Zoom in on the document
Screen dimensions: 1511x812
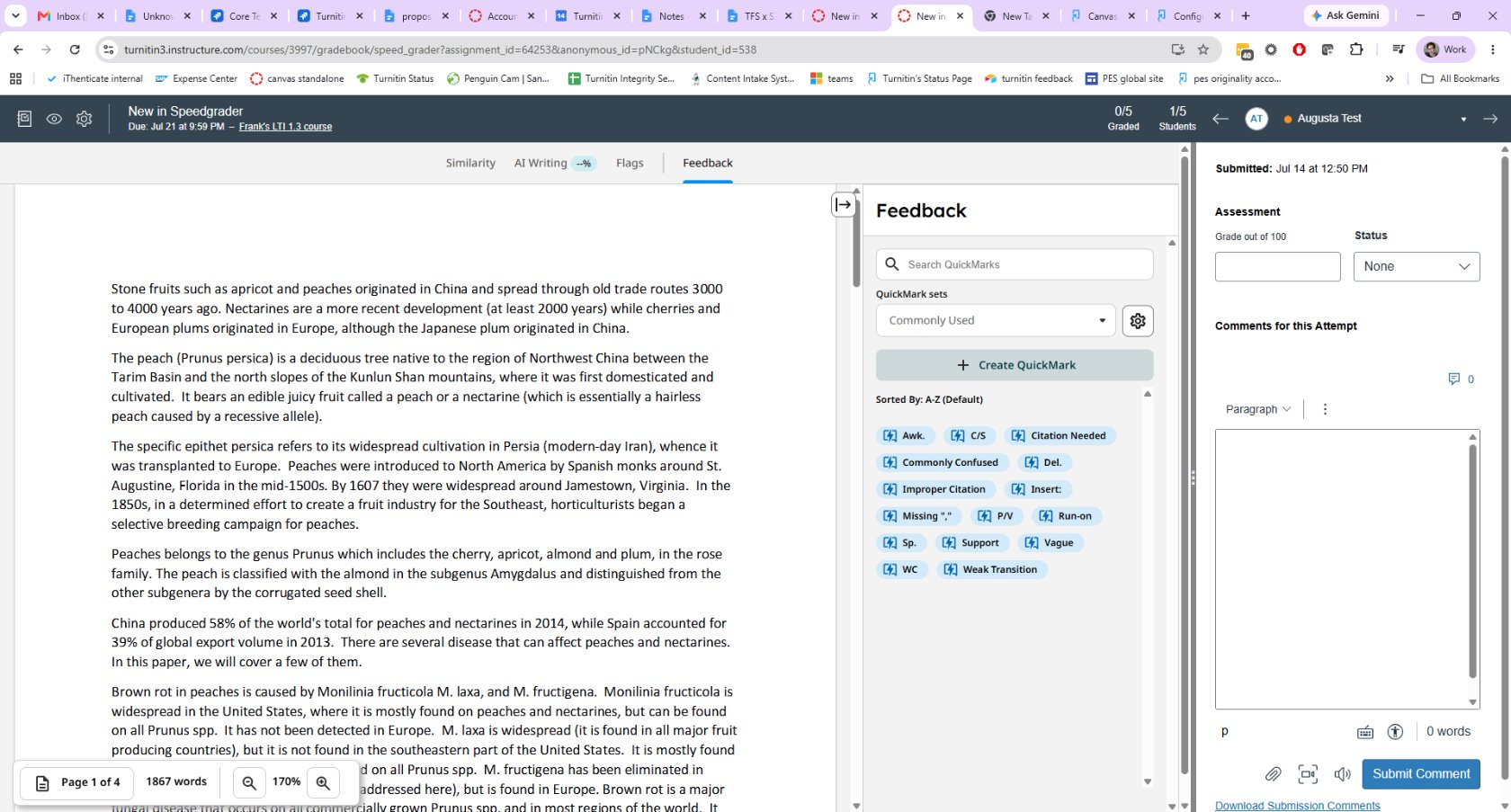[323, 783]
